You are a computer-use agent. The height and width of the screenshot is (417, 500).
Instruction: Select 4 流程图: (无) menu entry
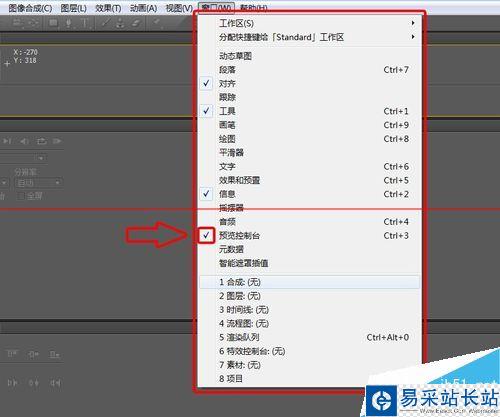(x=310, y=323)
